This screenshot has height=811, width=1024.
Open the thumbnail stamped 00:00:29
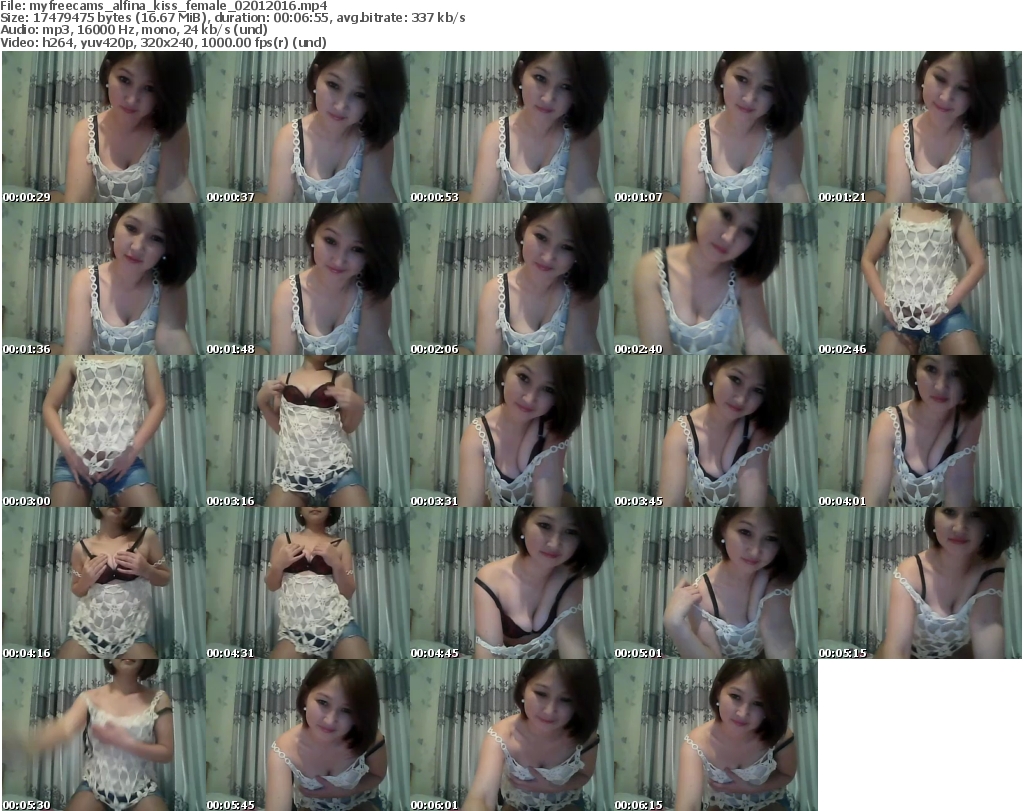coord(104,127)
